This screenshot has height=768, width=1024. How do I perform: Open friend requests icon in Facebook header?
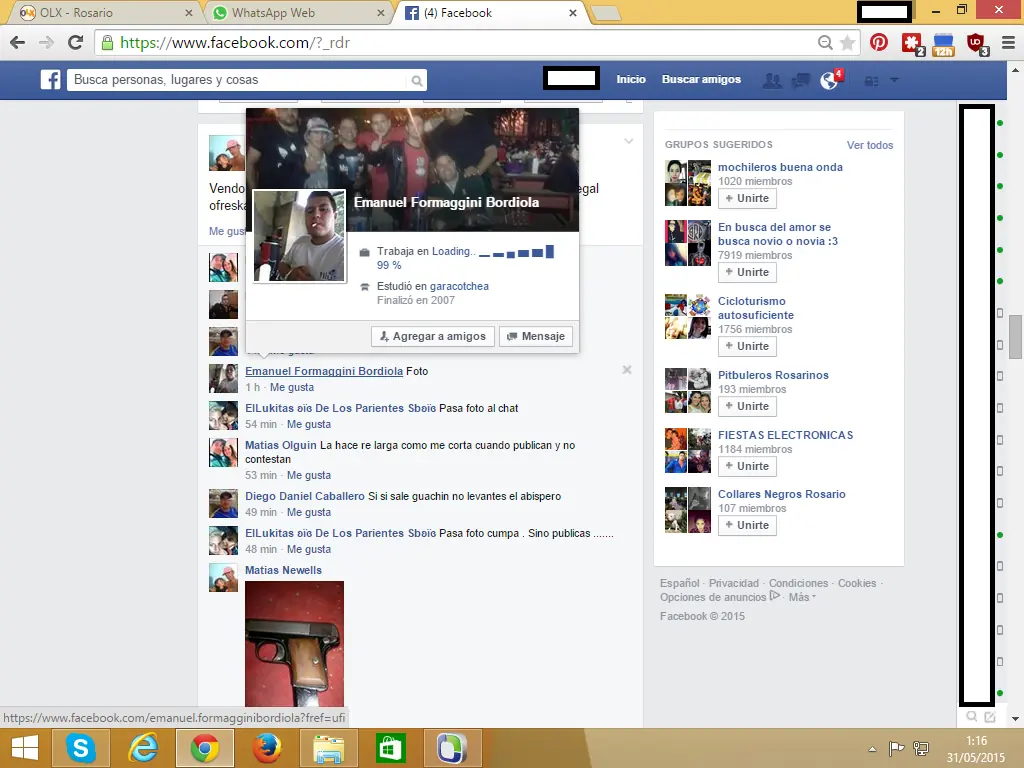point(772,80)
